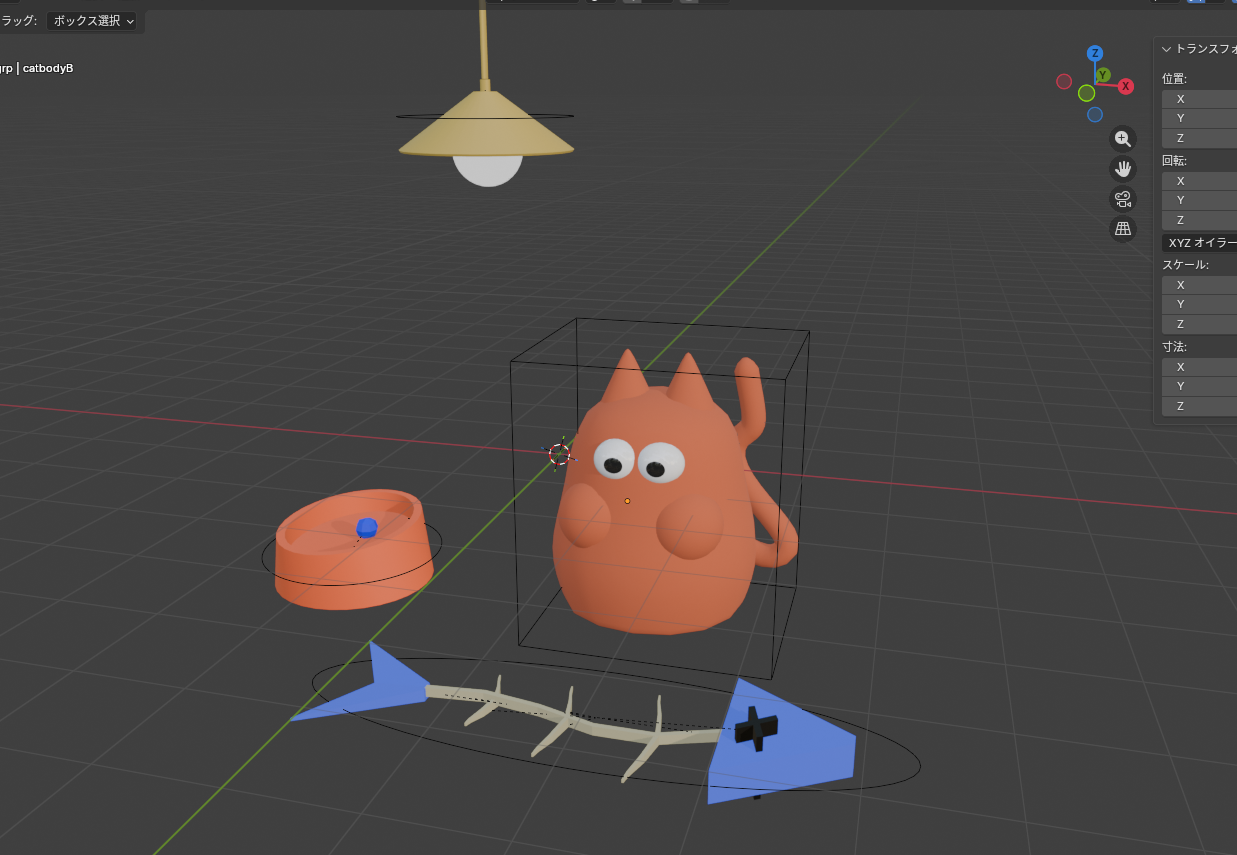
Task: Click the red X axis on gizmo
Action: 1126,86
